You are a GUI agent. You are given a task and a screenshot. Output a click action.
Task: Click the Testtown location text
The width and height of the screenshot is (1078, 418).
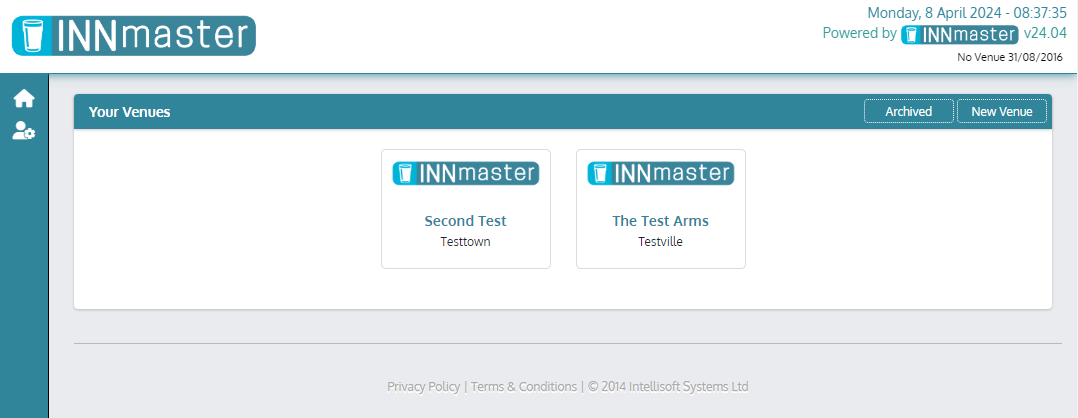coord(465,242)
